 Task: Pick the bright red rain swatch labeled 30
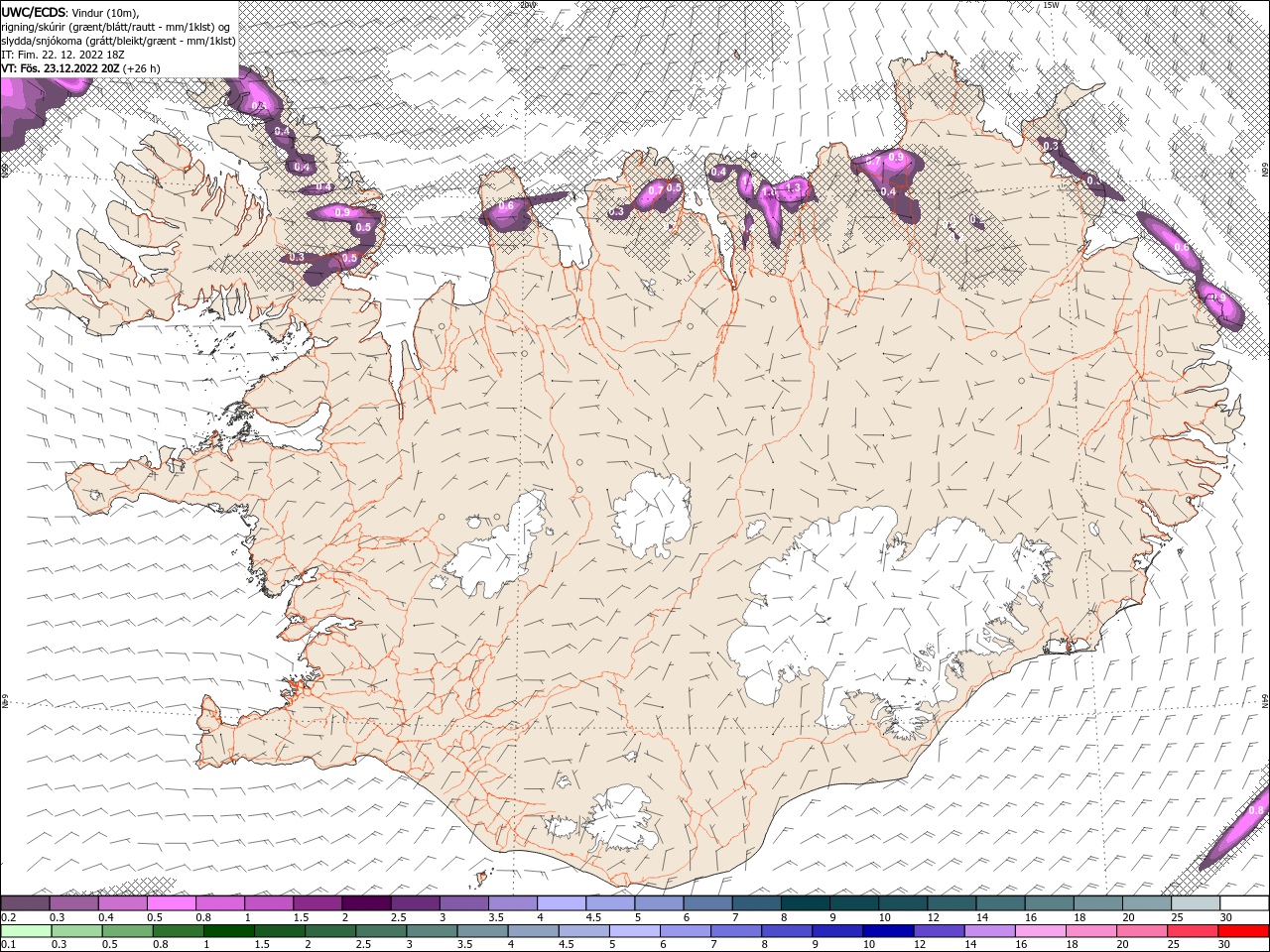(x=1243, y=930)
